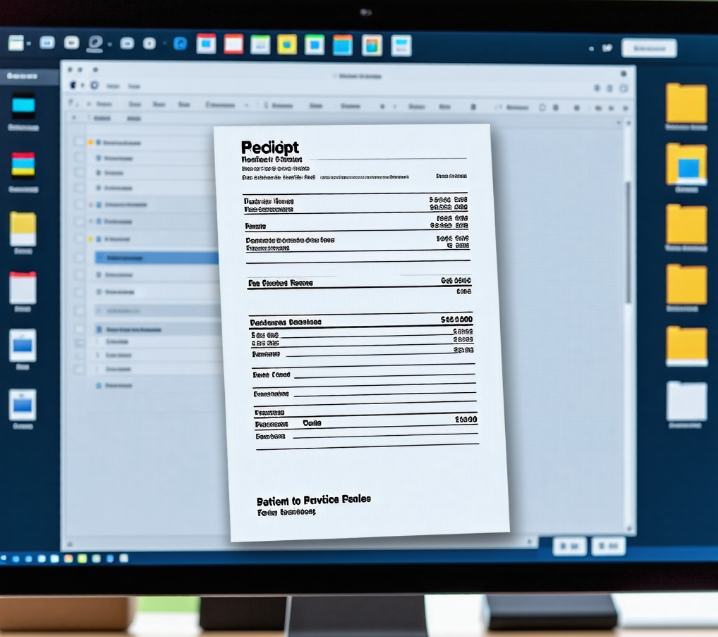Click the receipt document page titled Pediopt

click(361, 332)
